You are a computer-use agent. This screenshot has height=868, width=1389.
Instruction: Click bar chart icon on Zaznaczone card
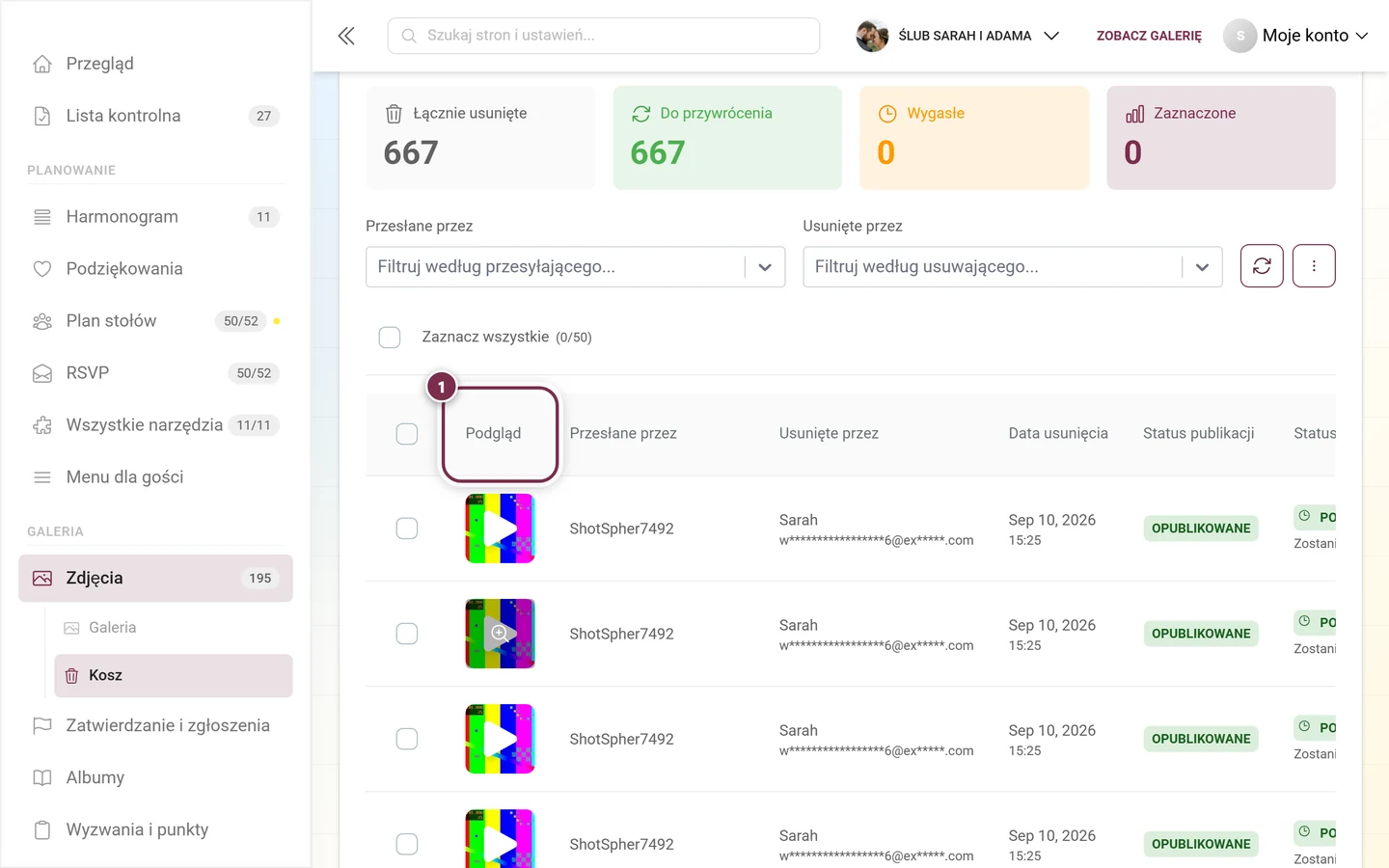pyautogui.click(x=1134, y=114)
